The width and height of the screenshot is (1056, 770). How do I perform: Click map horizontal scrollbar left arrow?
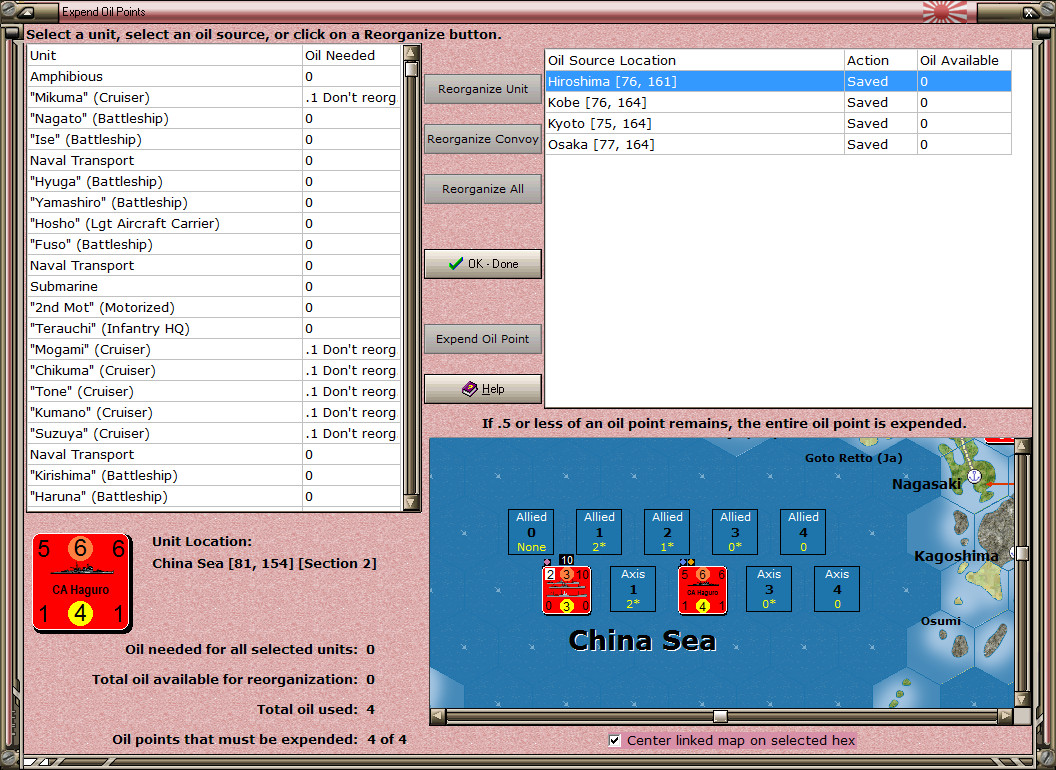click(438, 716)
